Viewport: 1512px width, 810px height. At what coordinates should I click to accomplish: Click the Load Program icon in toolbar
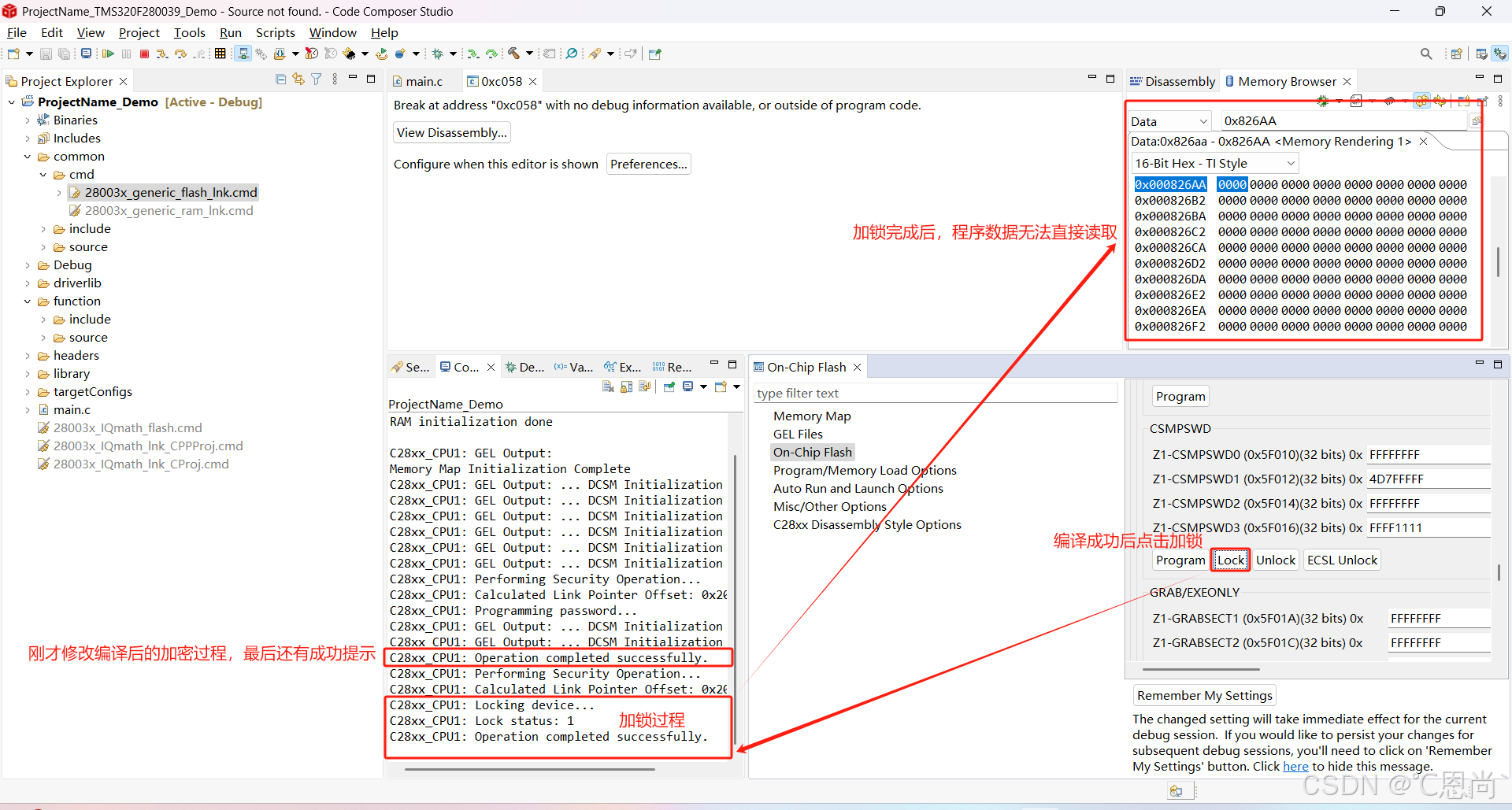click(x=280, y=54)
